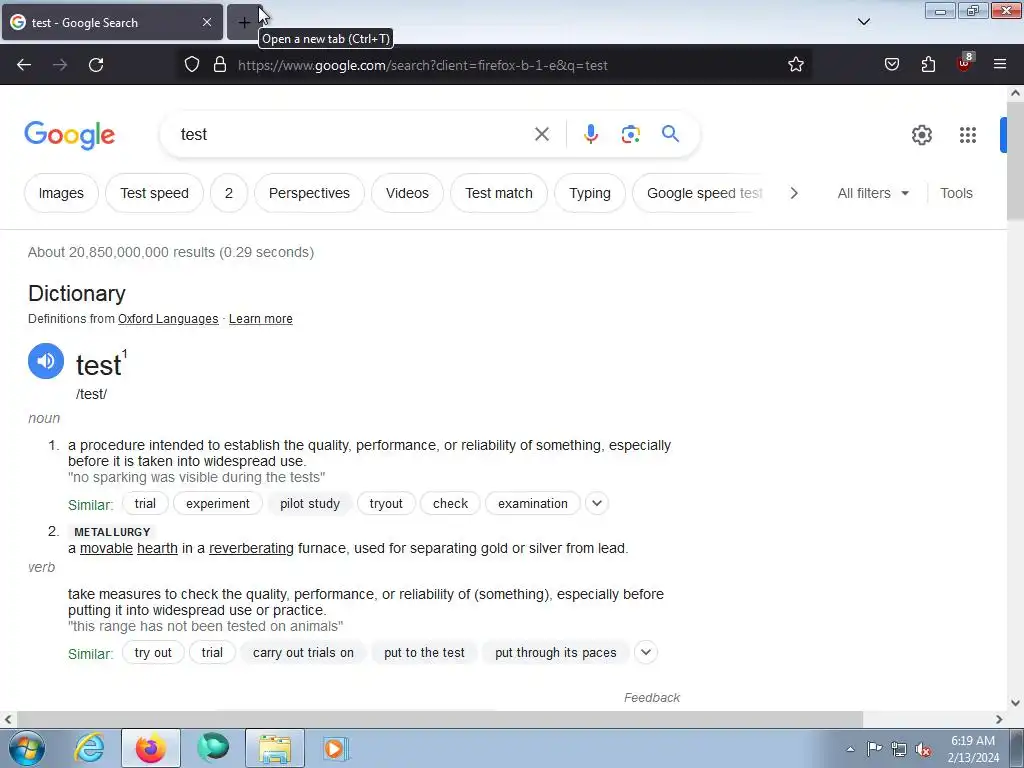Image resolution: width=1024 pixels, height=768 pixels.
Task: Open search Tools
Action: [956, 193]
